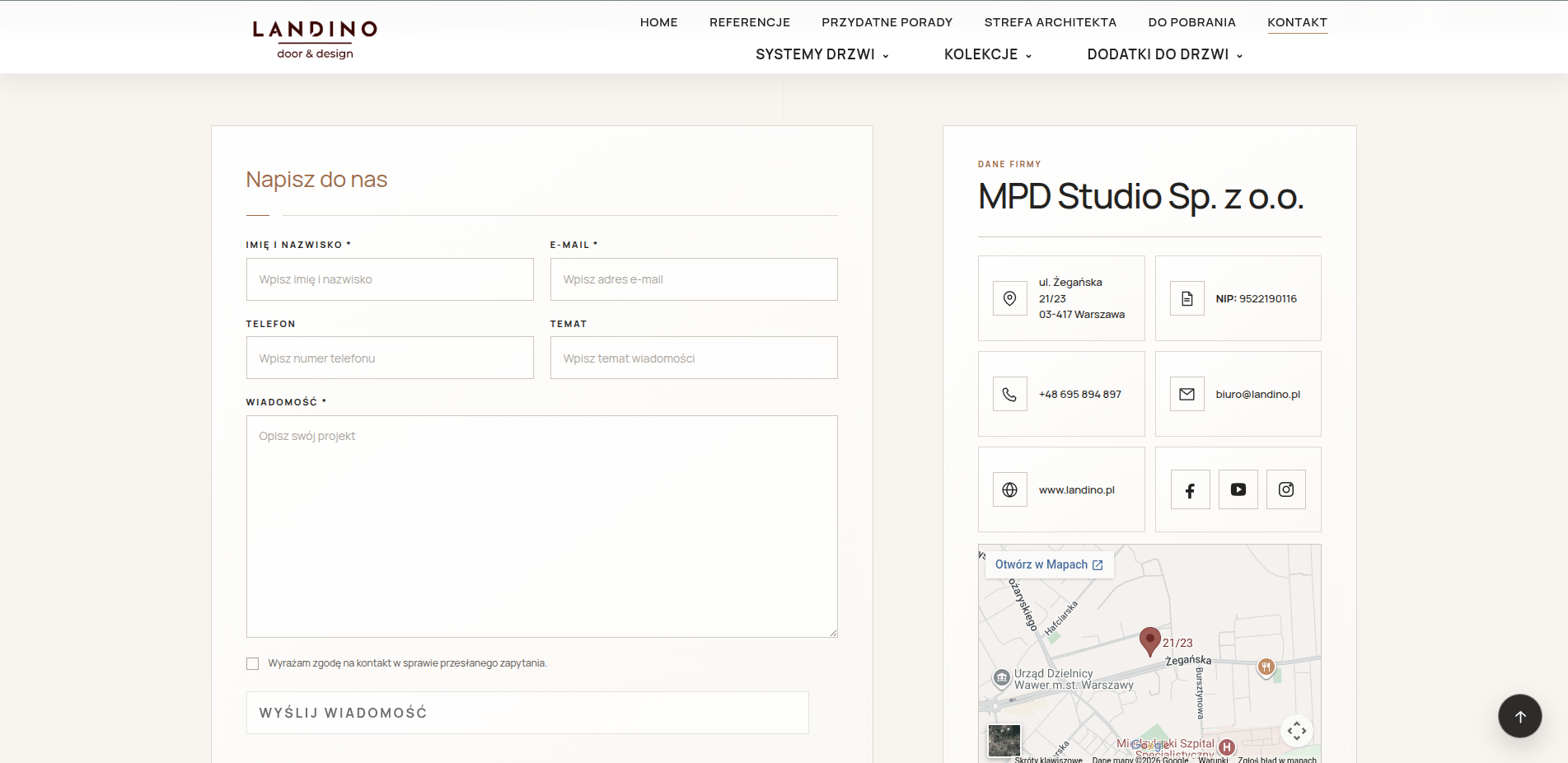Open the Kontakt menu item
The image size is (1568, 763).
1298,22
